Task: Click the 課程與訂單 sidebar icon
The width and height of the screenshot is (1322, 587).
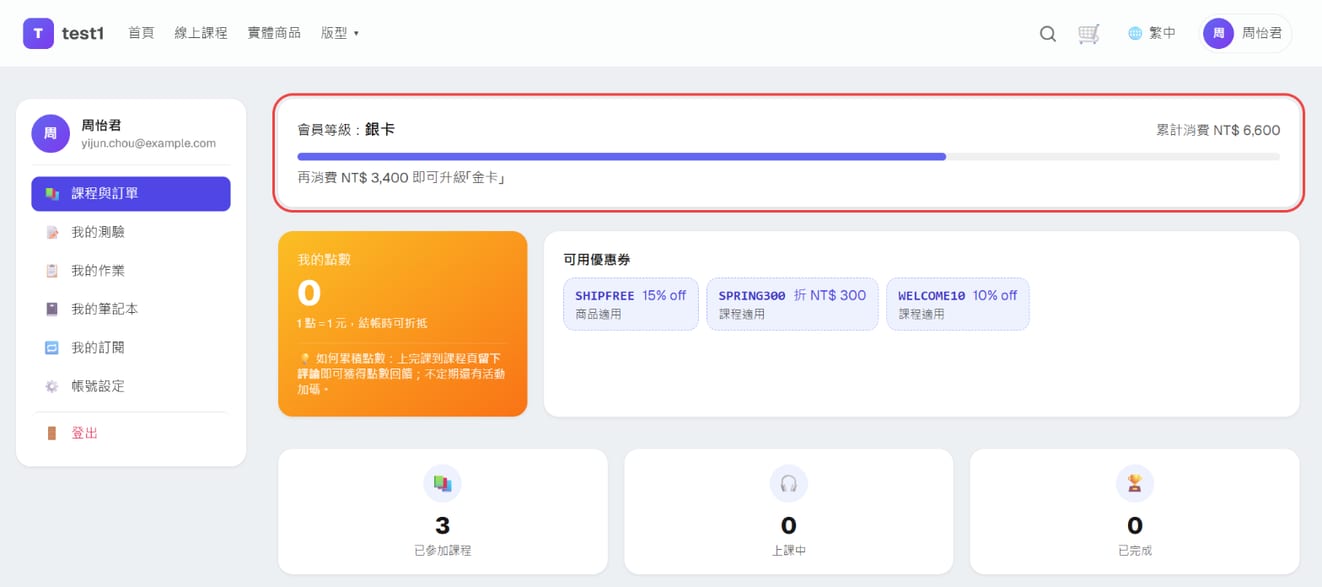Action: pyautogui.click(x=52, y=194)
